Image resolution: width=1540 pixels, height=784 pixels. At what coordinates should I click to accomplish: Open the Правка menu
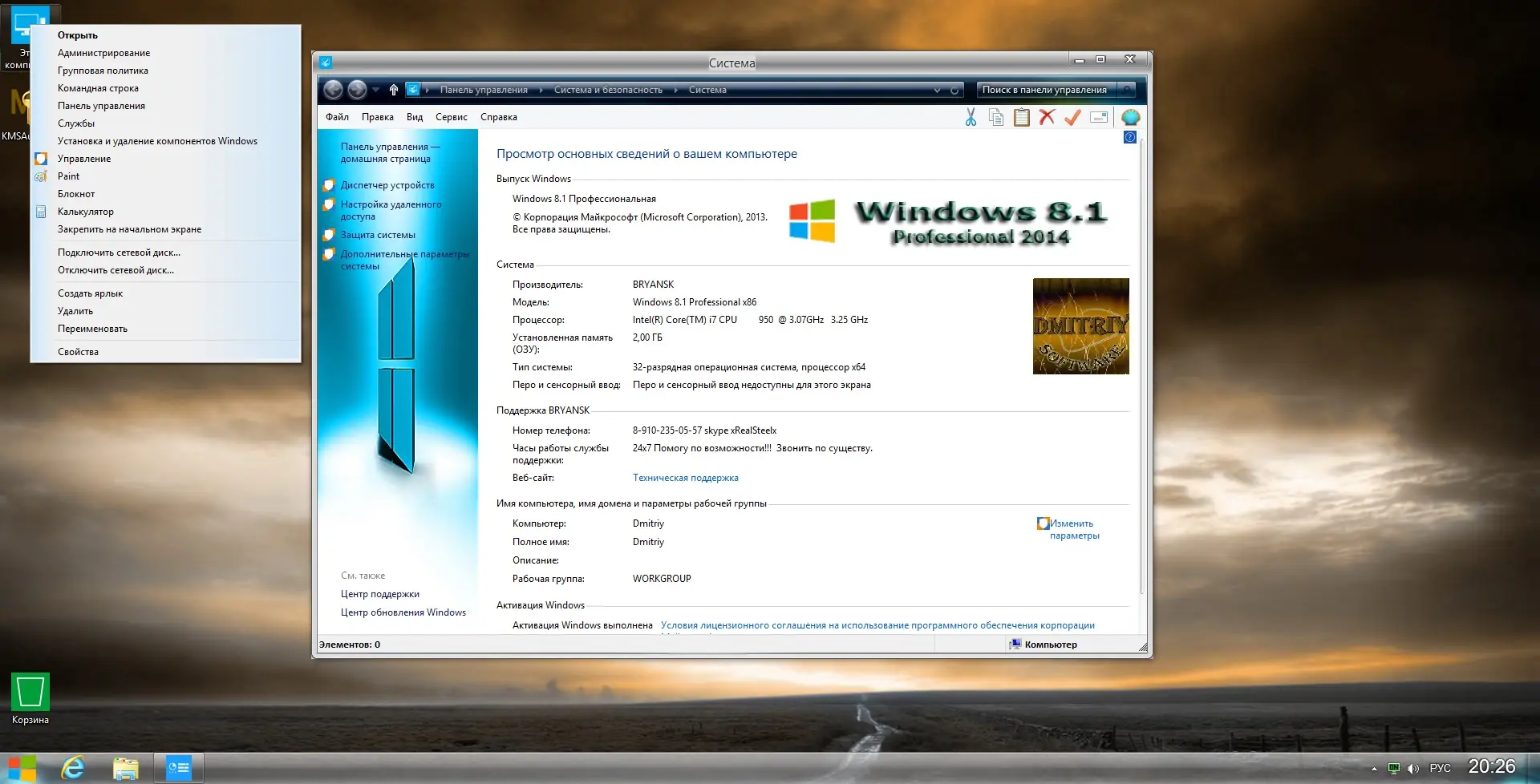[x=378, y=117]
